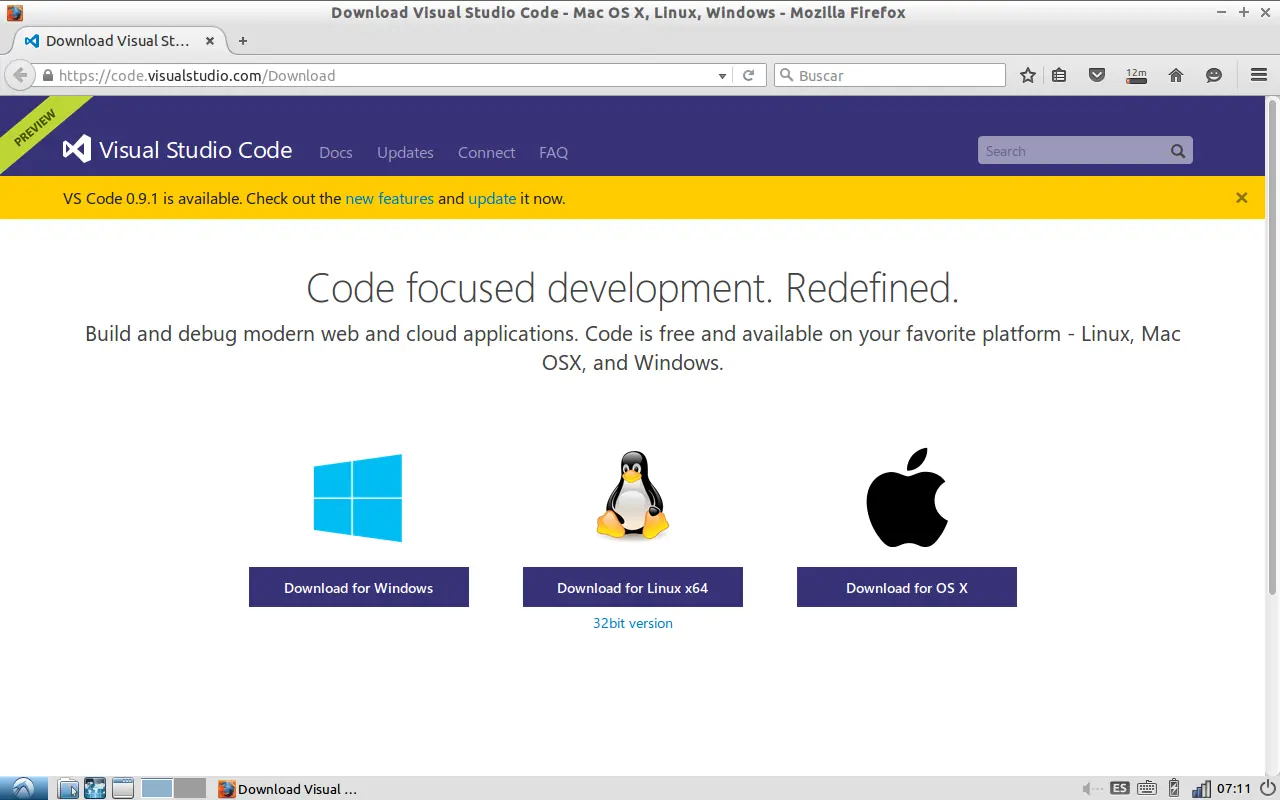This screenshot has height=800, width=1280.
Task: Click the Windows logo image
Action: pyautogui.click(x=358, y=498)
